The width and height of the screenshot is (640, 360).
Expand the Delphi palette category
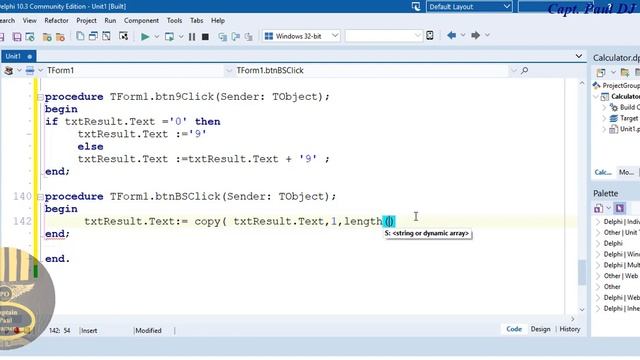tap(598, 243)
